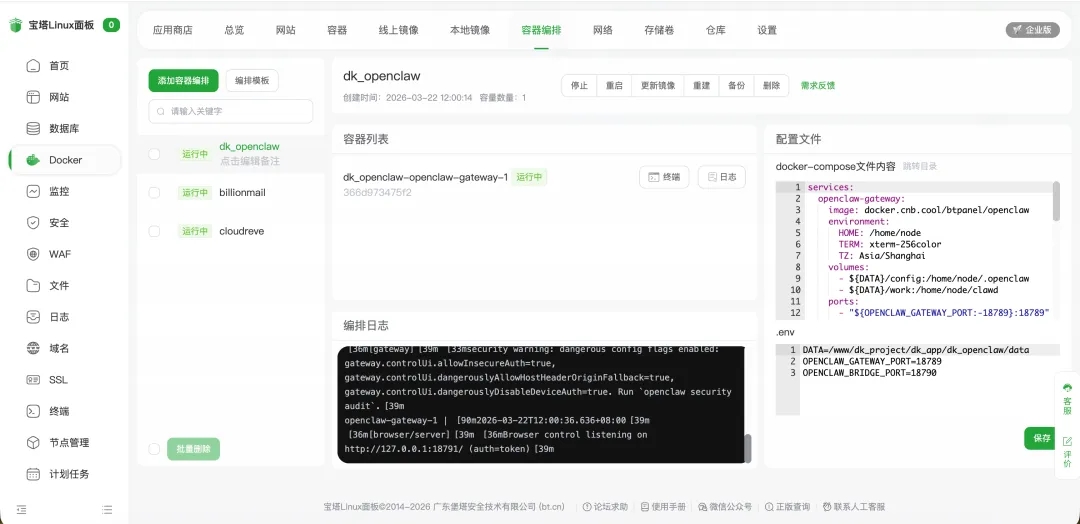
Task: Open the 域名 globe icon
Action: click(x=33, y=348)
